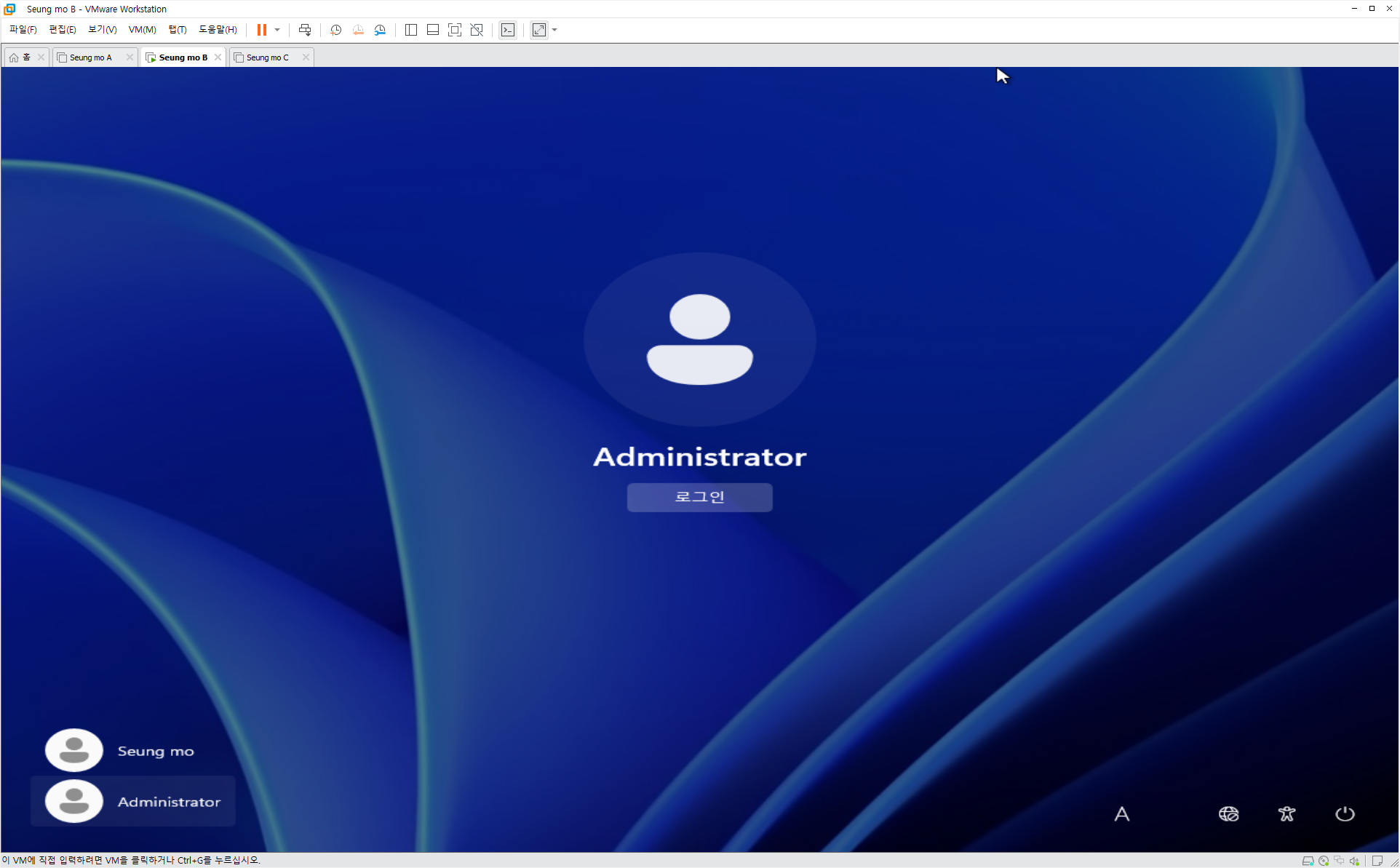Close the 홈 tab
Image resolution: width=1400 pixels, height=868 pixels.
coord(41,57)
